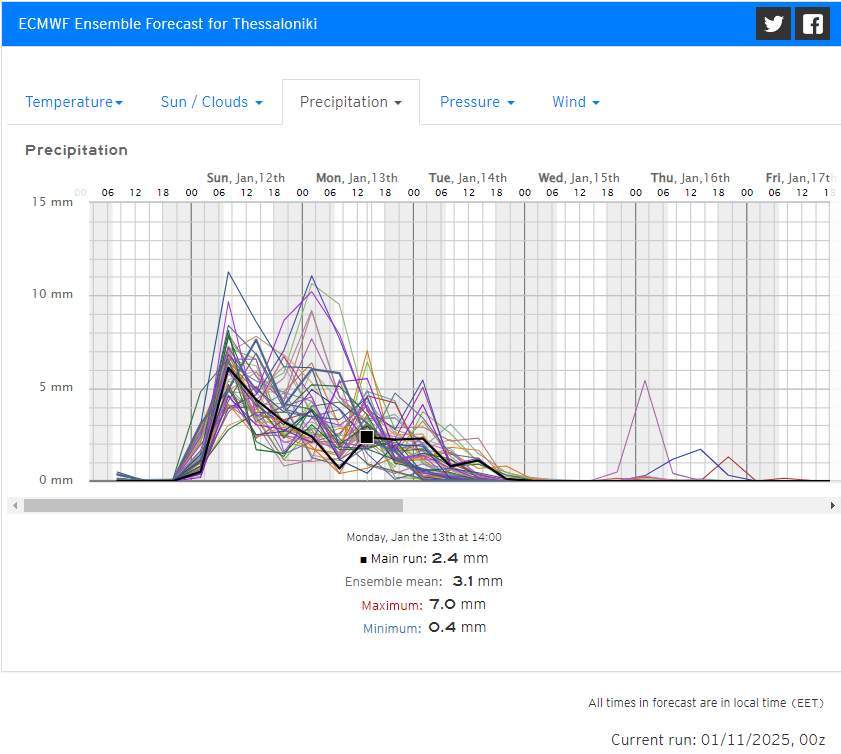Image resolution: width=841 pixels, height=754 pixels.
Task: Click the horizontal chart scrollbar thumb
Action: 213,505
